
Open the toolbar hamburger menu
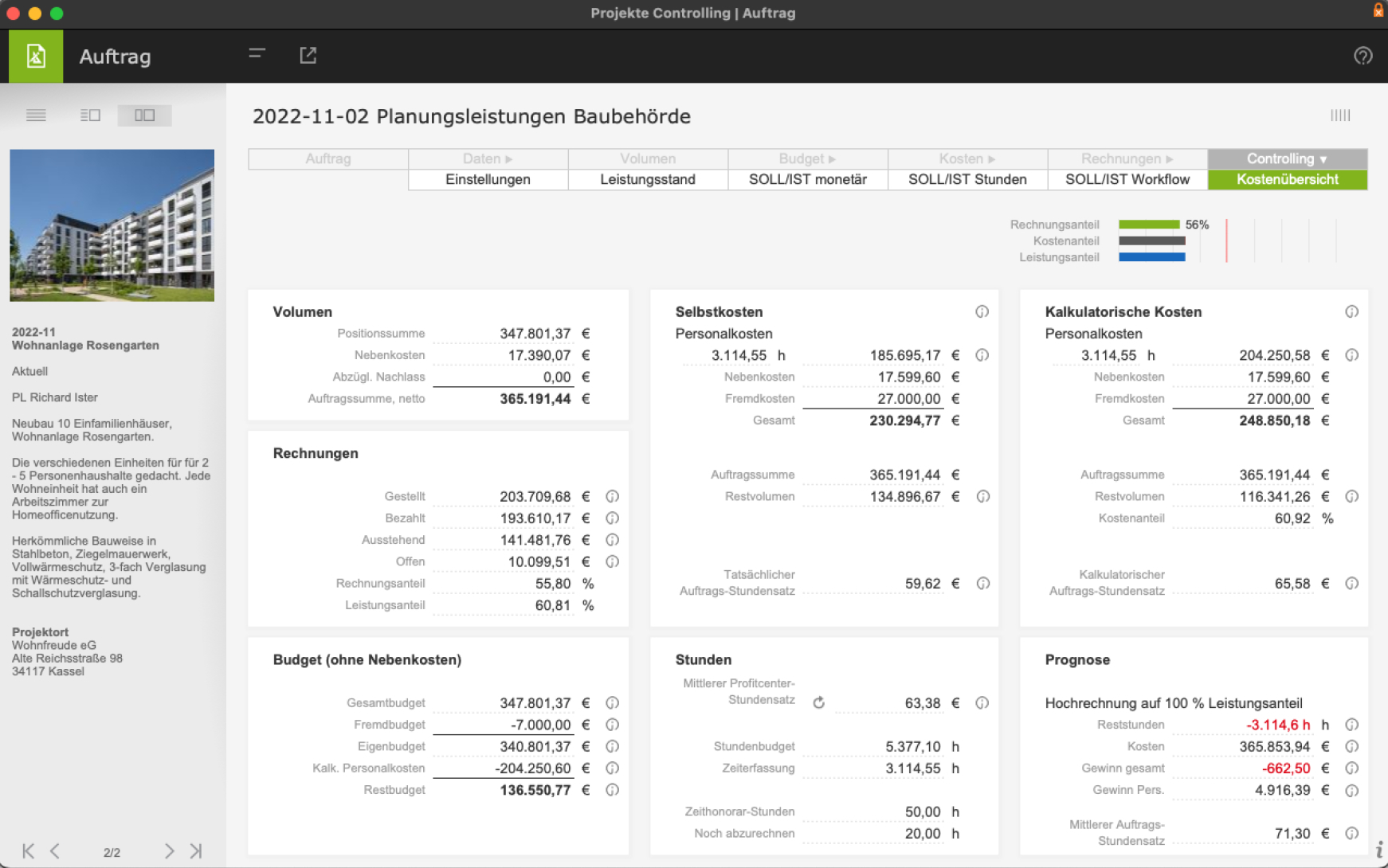point(257,53)
